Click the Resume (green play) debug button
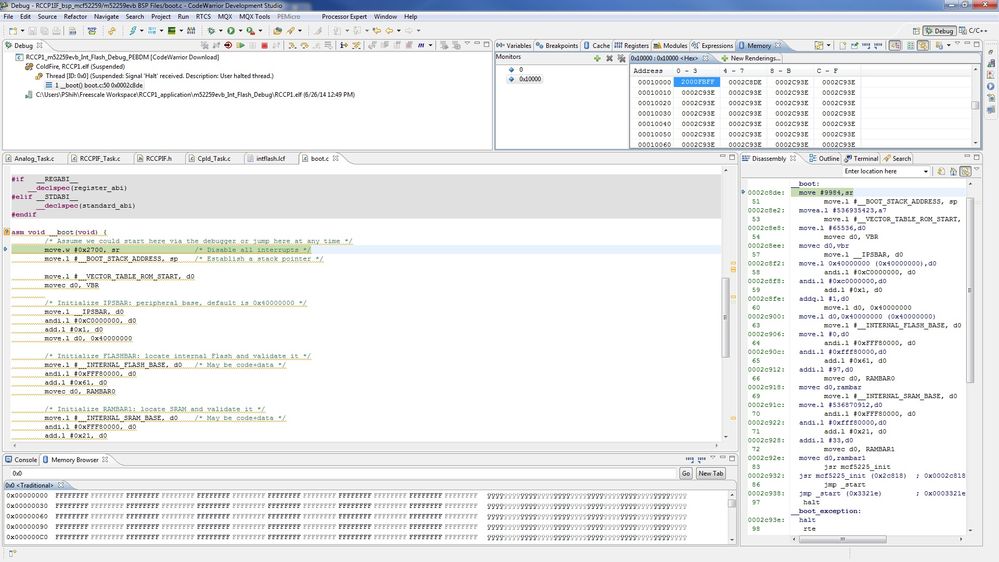Screen dimensions: 999x562 (241, 45)
